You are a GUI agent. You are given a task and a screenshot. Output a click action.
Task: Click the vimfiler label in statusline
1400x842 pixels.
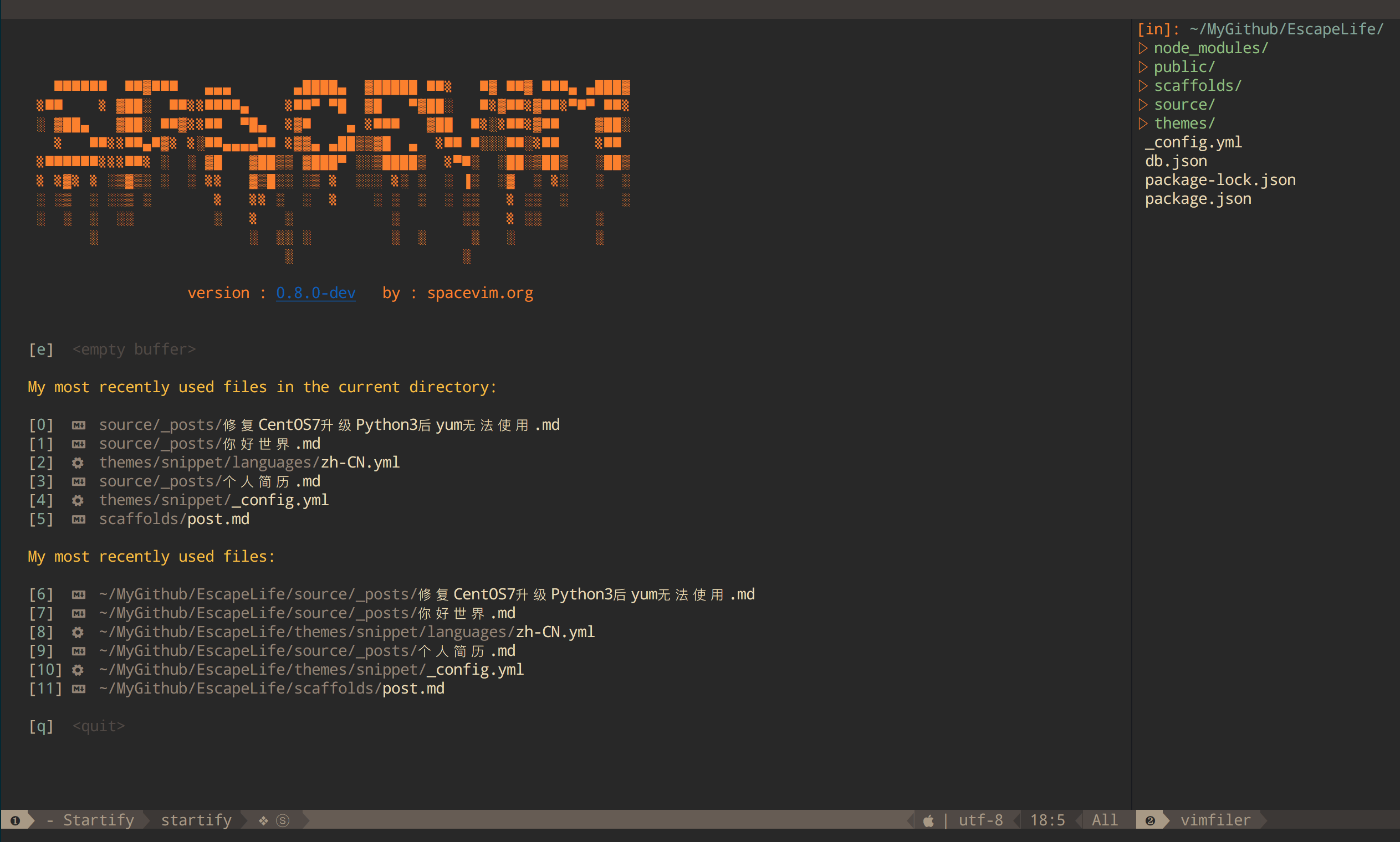coord(1215,820)
